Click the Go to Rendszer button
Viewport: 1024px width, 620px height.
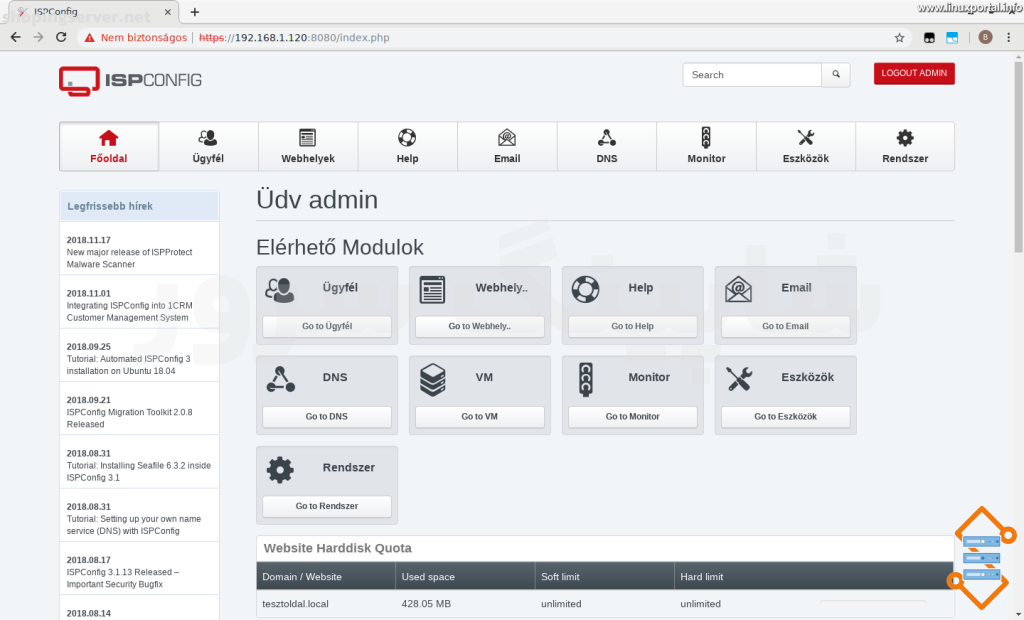327,506
